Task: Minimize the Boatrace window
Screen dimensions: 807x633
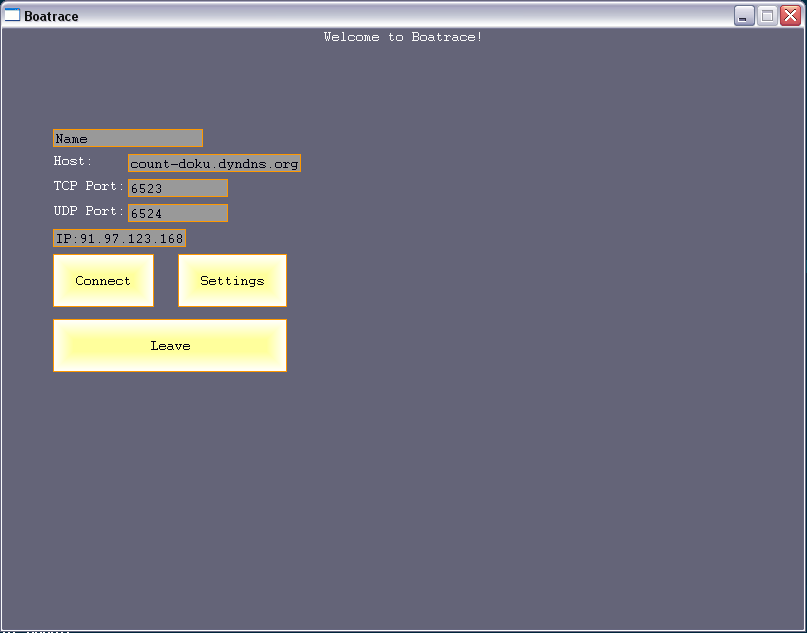Action: coord(744,15)
